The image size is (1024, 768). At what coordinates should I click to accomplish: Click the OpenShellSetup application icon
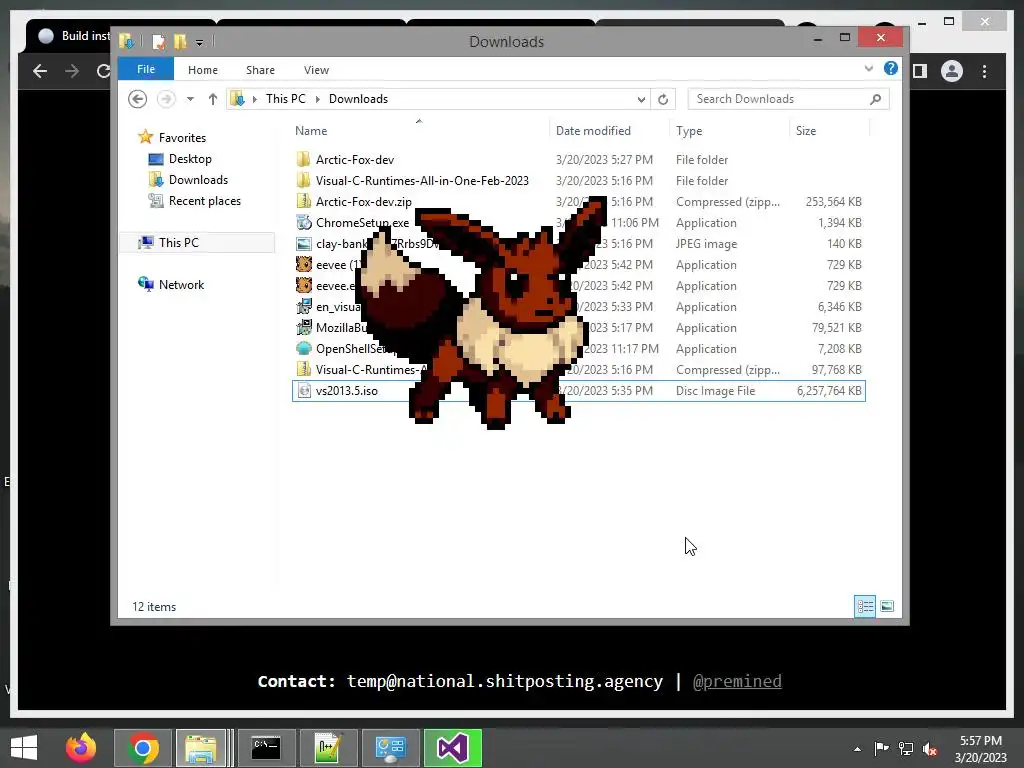tap(303, 349)
